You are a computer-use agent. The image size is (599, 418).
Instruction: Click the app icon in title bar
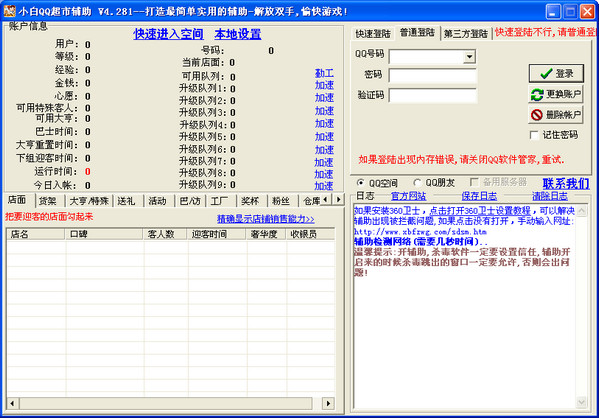(x=9, y=11)
